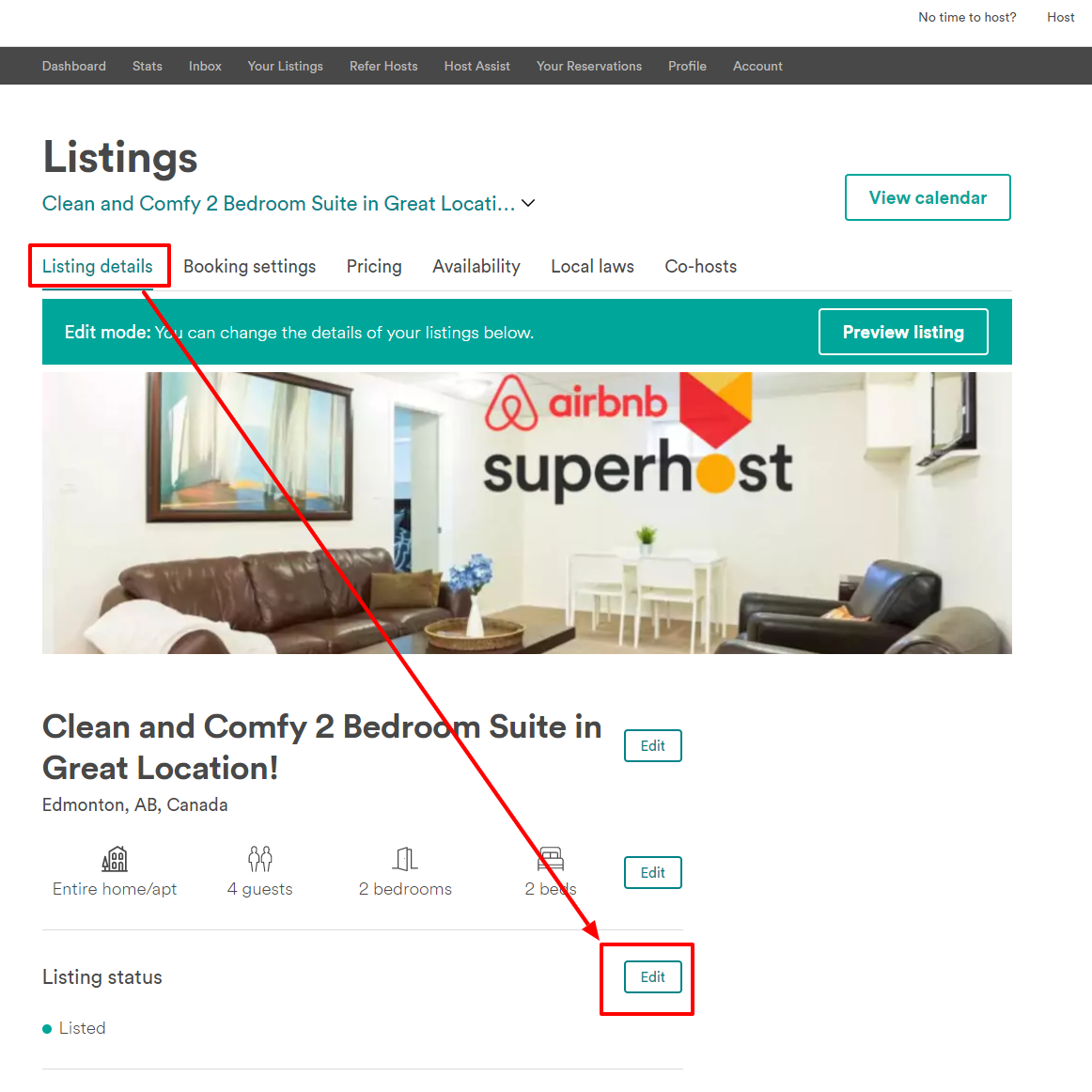Click the No time to host? link
The image size is (1092, 1092).
click(x=967, y=18)
